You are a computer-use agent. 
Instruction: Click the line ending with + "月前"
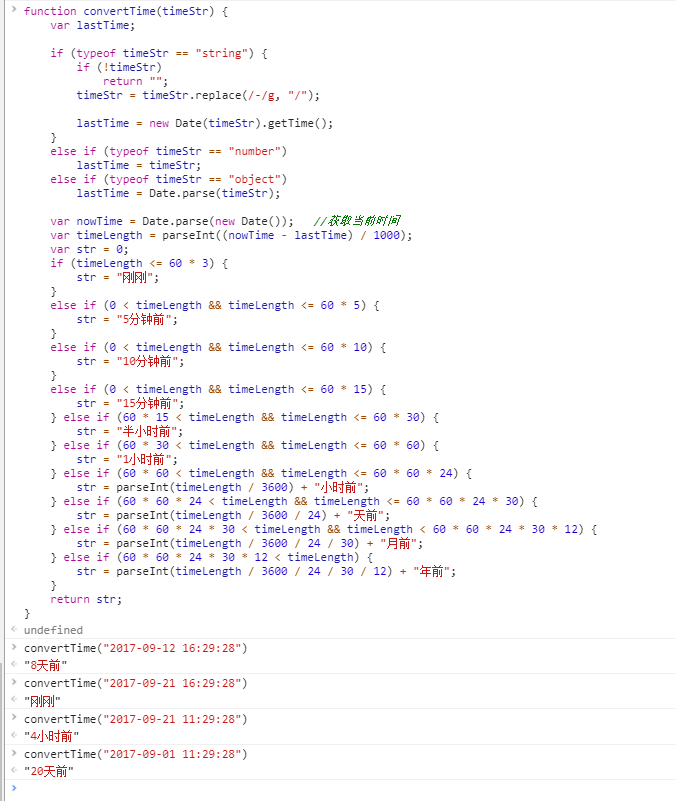(250, 544)
